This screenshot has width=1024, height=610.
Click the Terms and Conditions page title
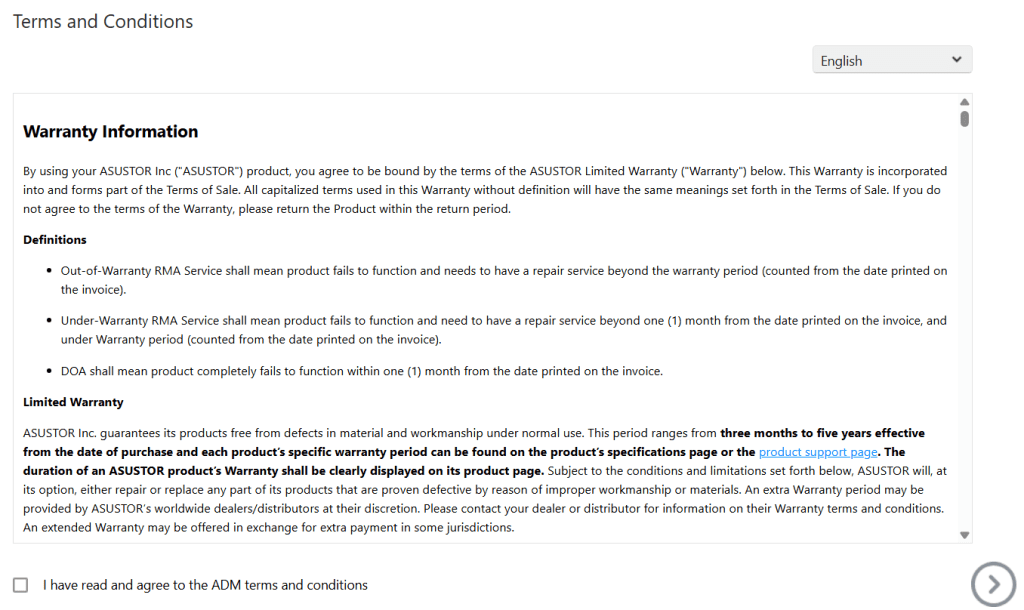click(x=103, y=21)
